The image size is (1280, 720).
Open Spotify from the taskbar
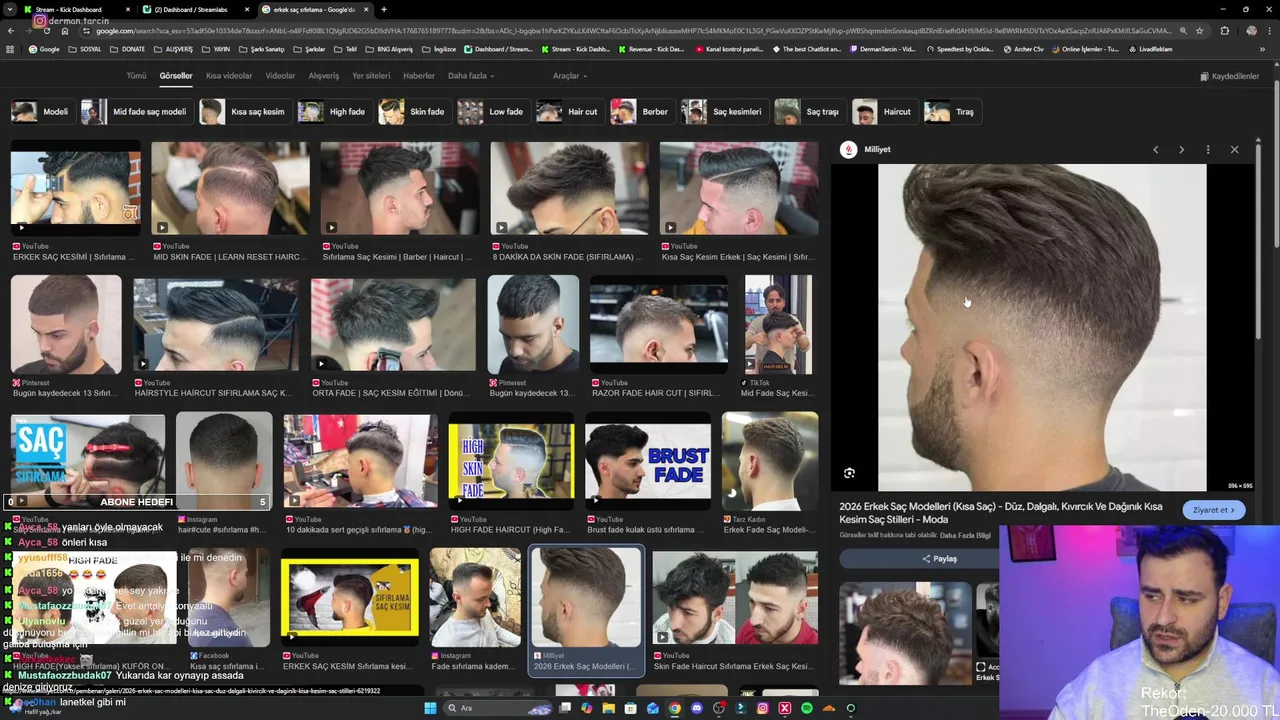807,708
